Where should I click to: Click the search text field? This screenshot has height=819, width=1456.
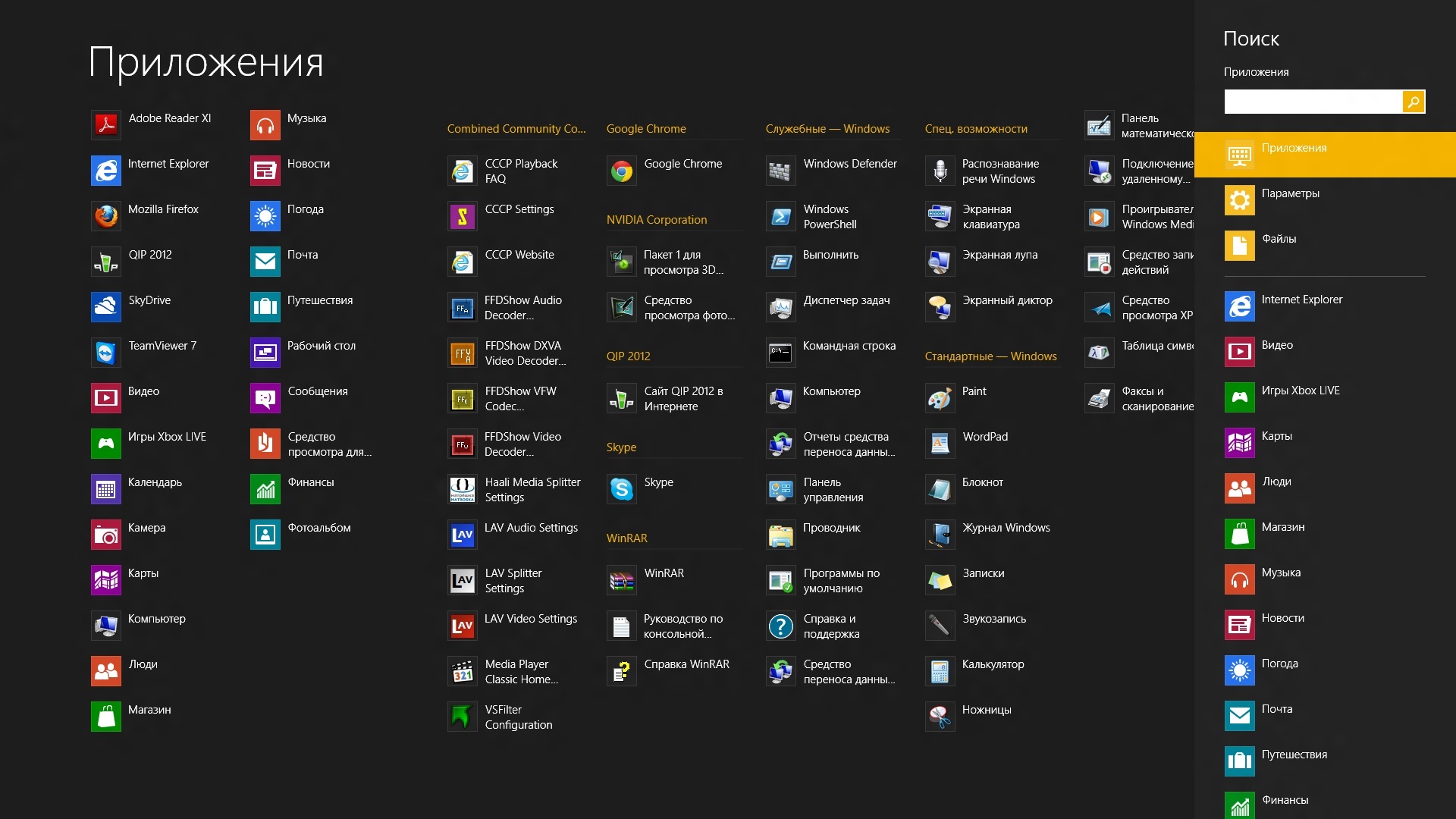1313,102
